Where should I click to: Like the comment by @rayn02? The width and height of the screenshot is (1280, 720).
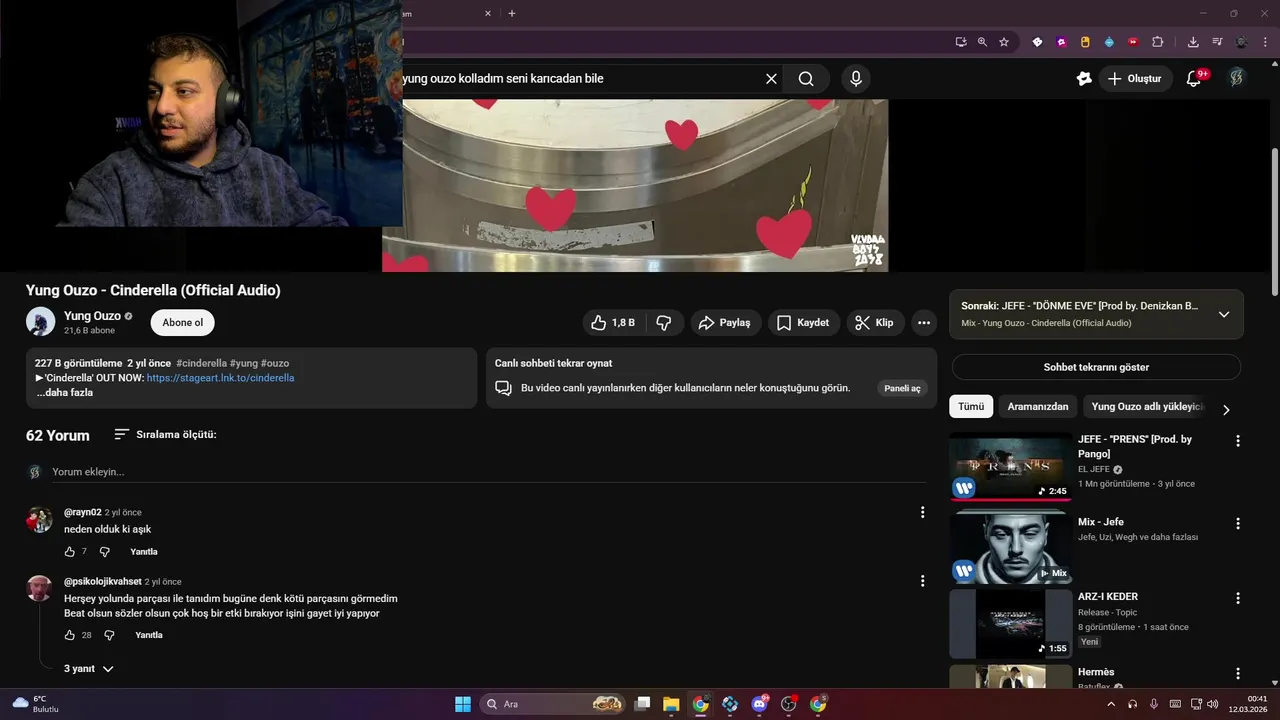point(70,552)
